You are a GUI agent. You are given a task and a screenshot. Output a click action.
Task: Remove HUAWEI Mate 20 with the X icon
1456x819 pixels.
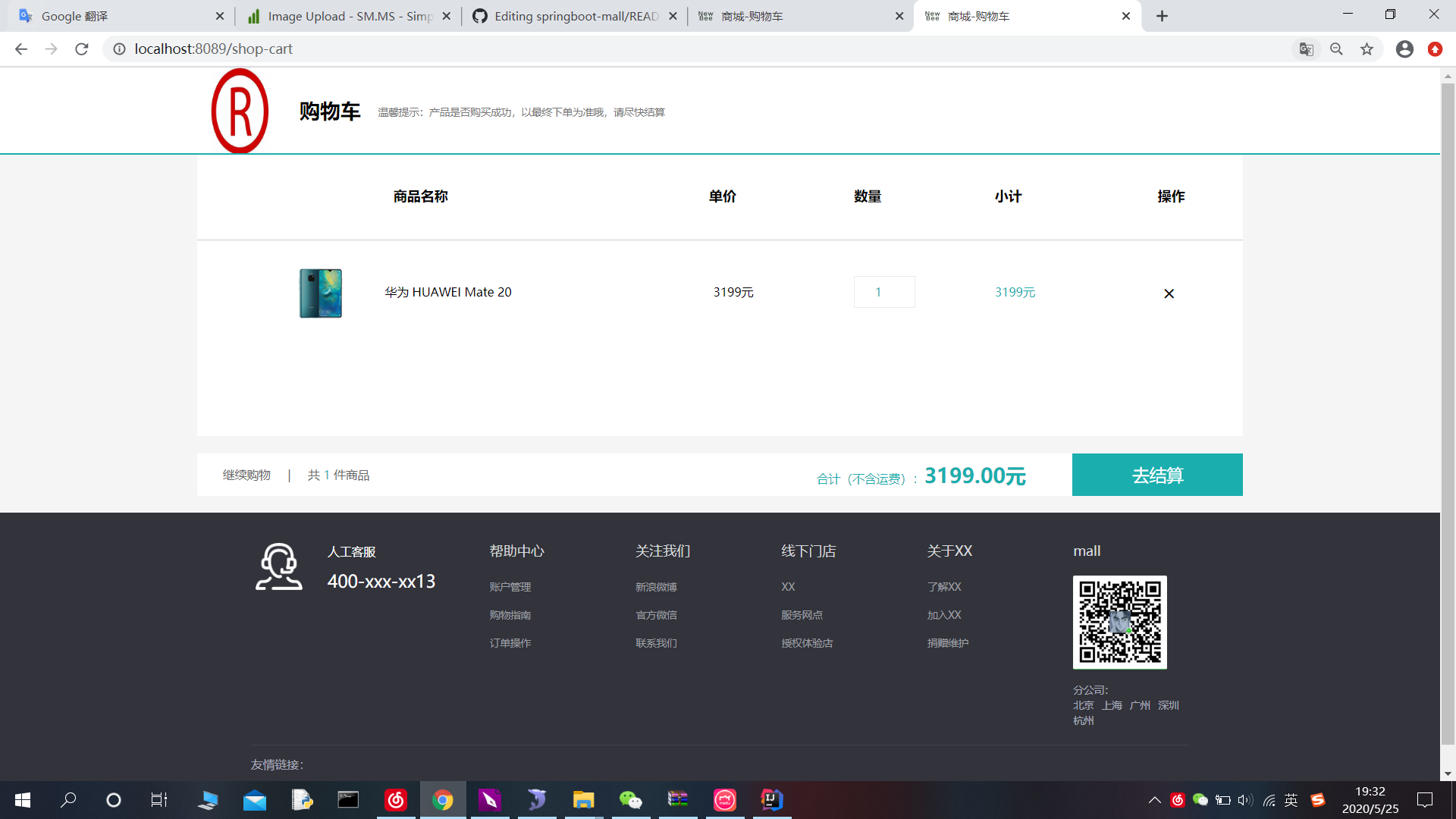pos(1169,293)
